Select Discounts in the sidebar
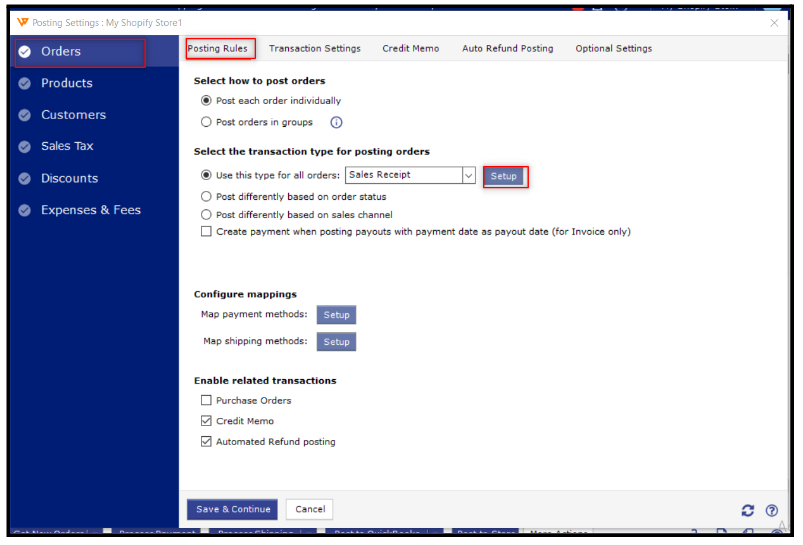 (69, 179)
